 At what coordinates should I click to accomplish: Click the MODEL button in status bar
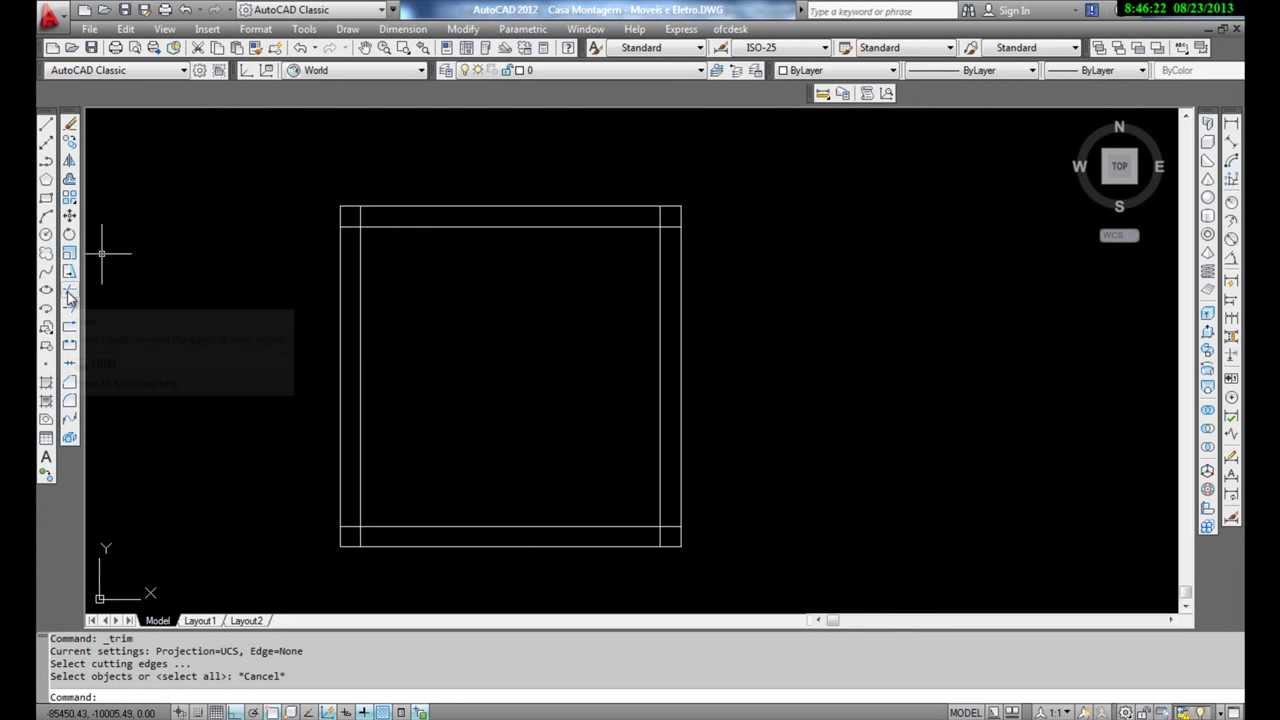pos(965,712)
